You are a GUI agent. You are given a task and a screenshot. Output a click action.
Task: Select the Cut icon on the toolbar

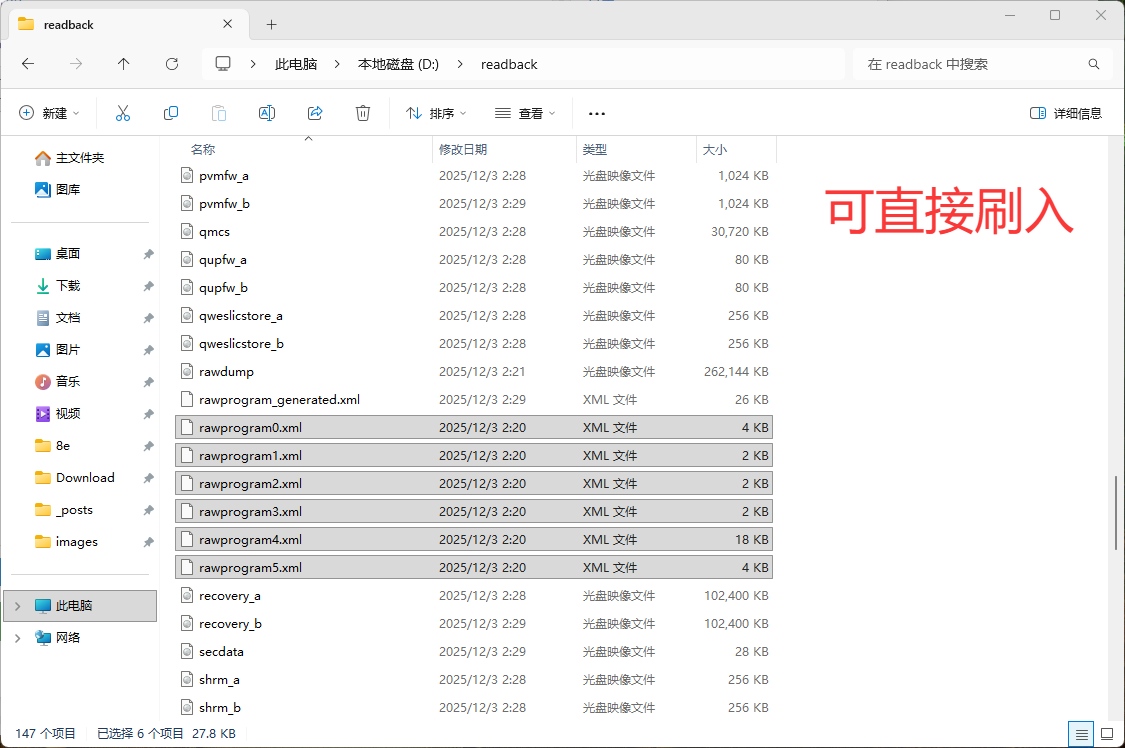click(122, 112)
